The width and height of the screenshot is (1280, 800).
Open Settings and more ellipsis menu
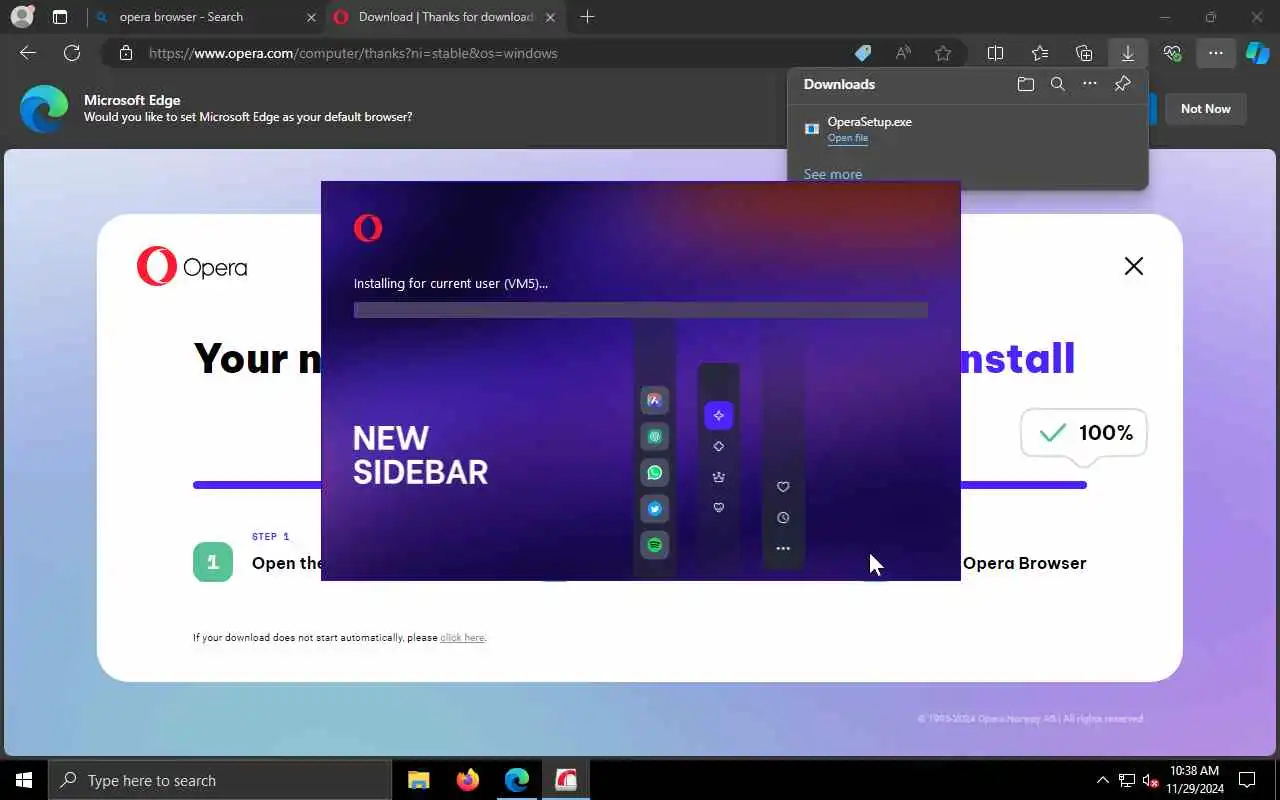(x=1216, y=53)
